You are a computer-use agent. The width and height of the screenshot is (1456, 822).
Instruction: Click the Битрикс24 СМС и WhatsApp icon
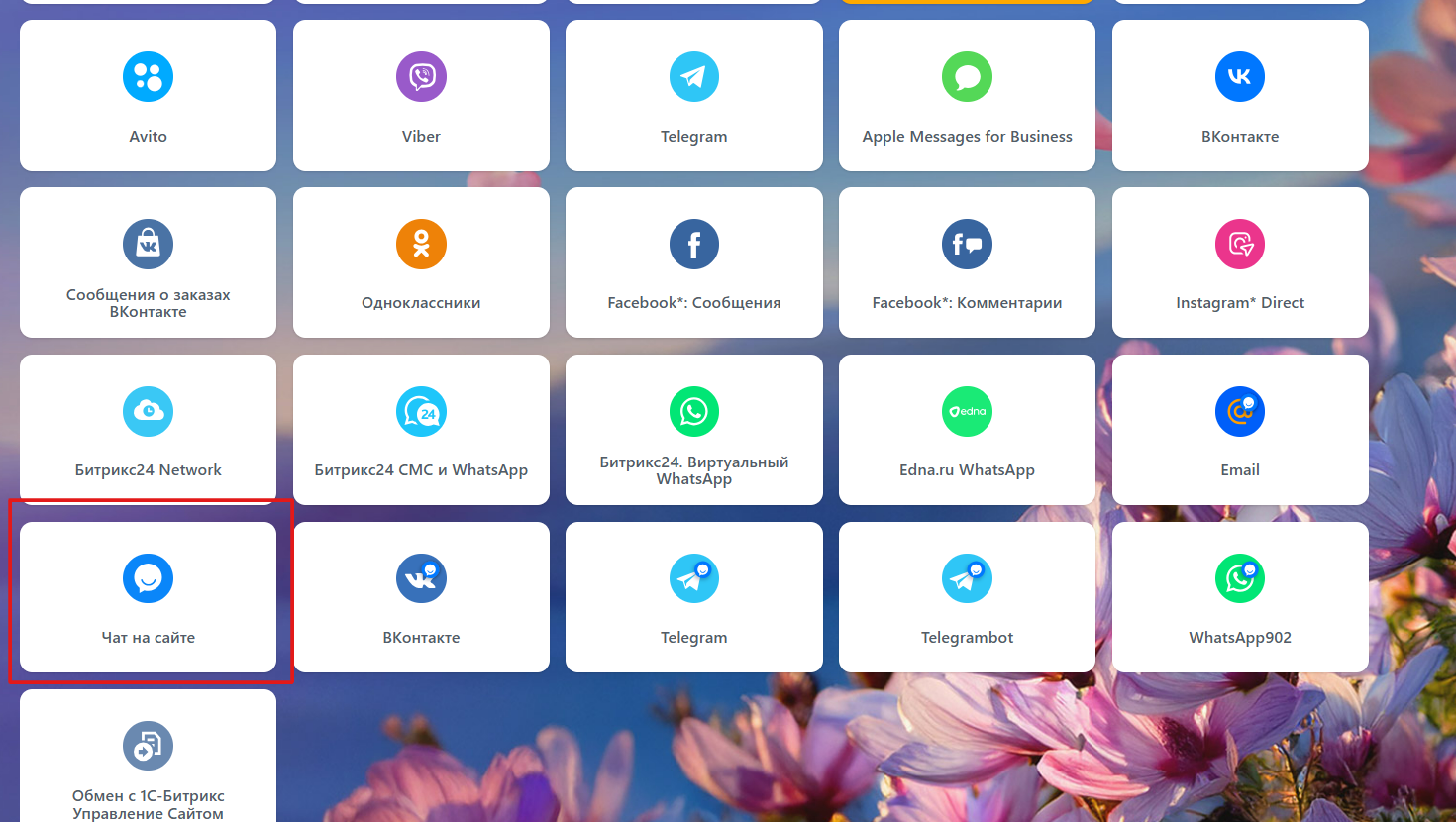421,412
